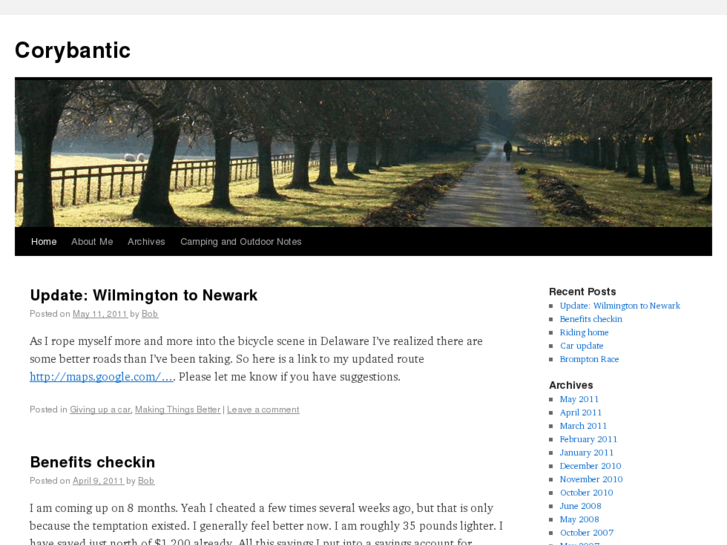Viewport: 727px width, 545px height.
Task: Go to the Home menu item
Action: 44,242
